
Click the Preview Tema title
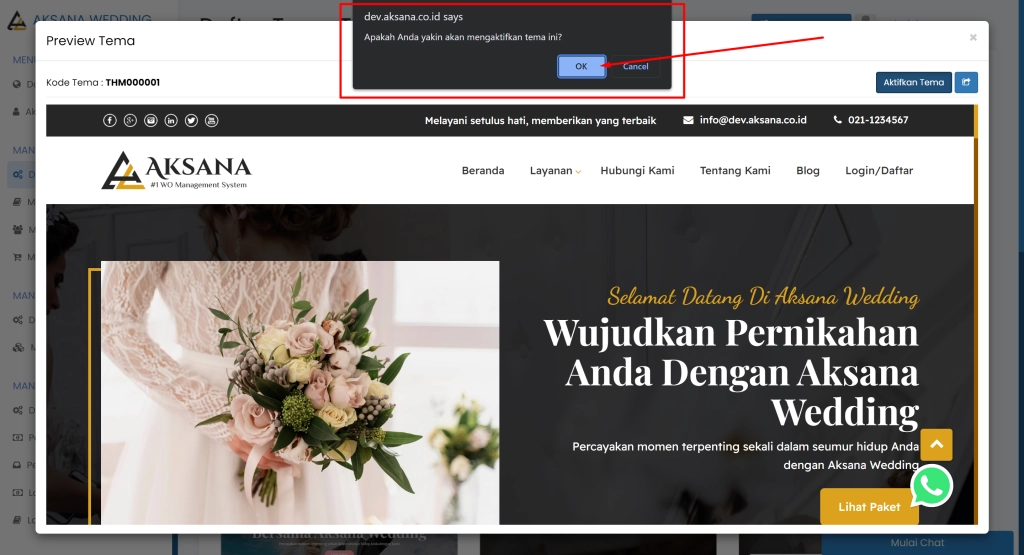click(x=90, y=40)
